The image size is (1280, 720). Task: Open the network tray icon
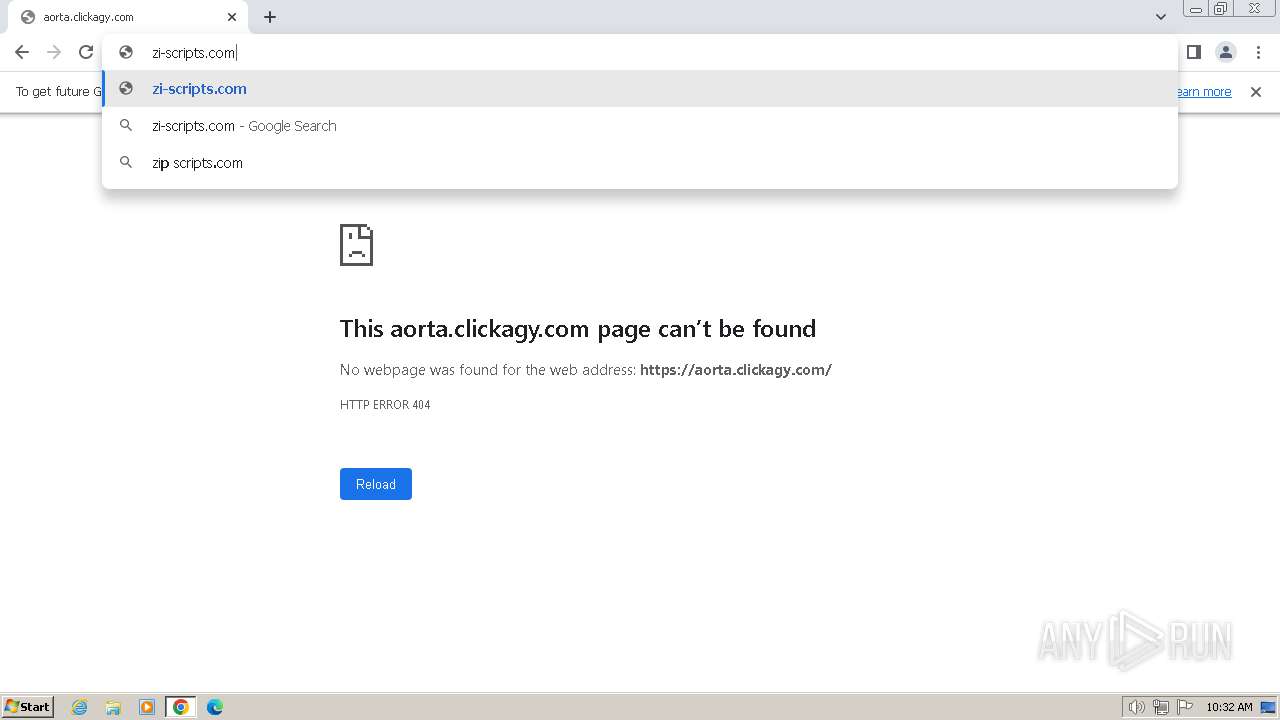pos(1161,707)
